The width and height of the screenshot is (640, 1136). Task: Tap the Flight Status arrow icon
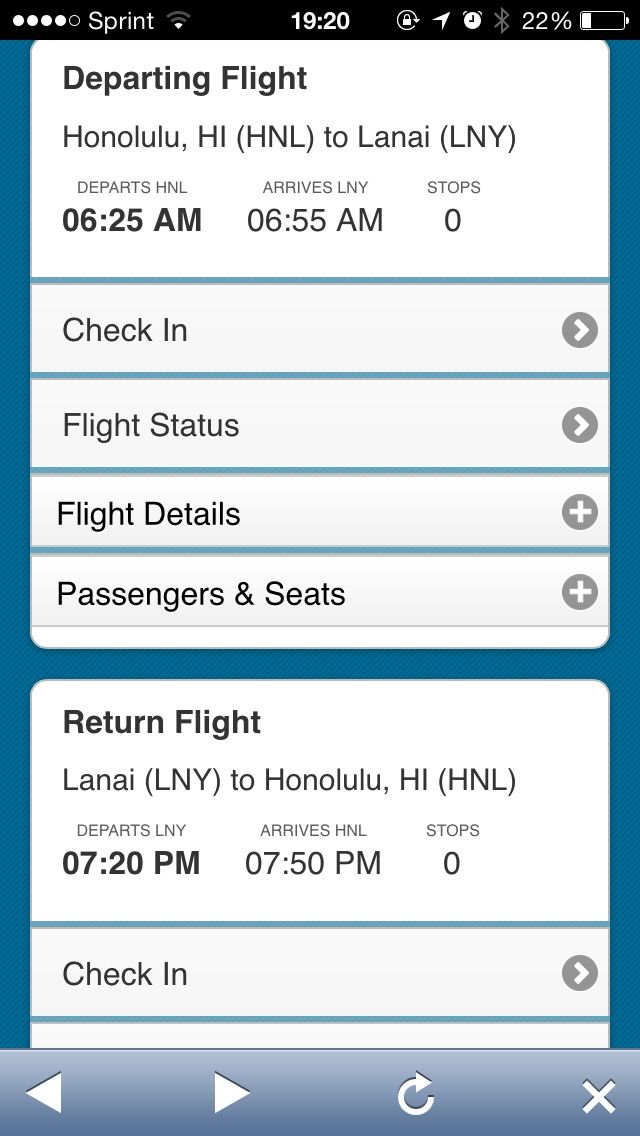click(580, 425)
